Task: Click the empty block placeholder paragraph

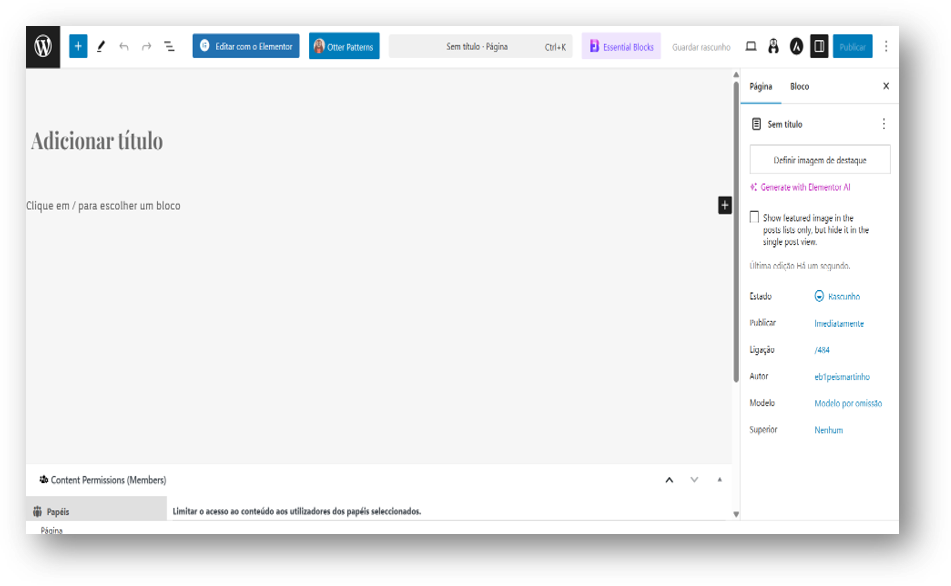Action: [x=103, y=206]
